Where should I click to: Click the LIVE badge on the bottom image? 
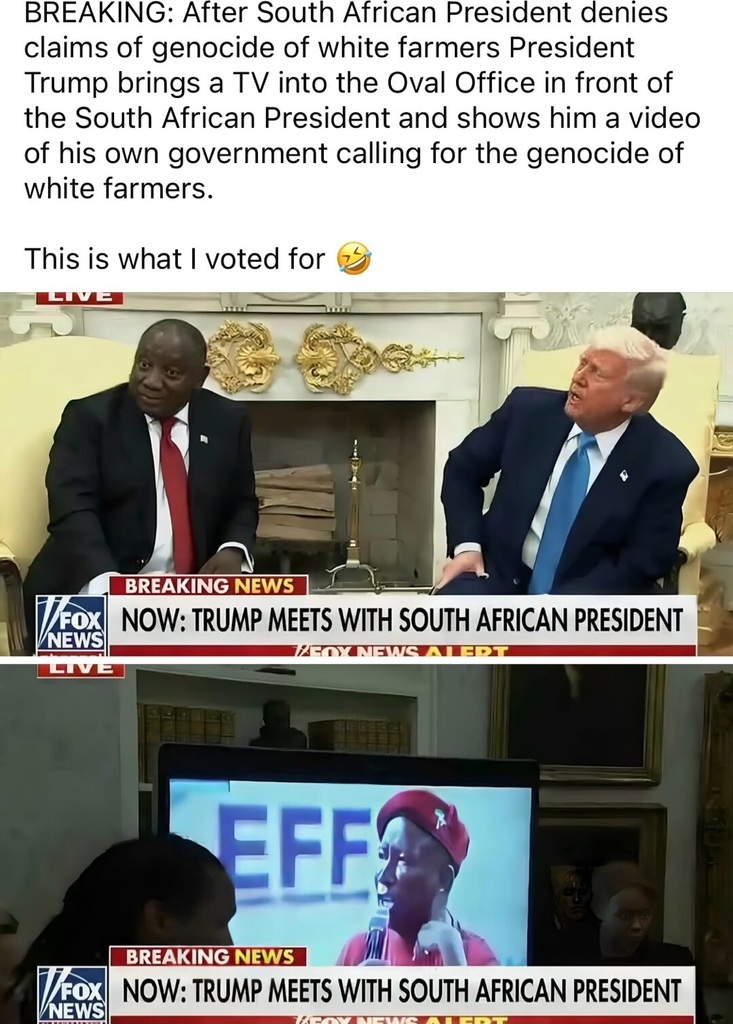80,669
